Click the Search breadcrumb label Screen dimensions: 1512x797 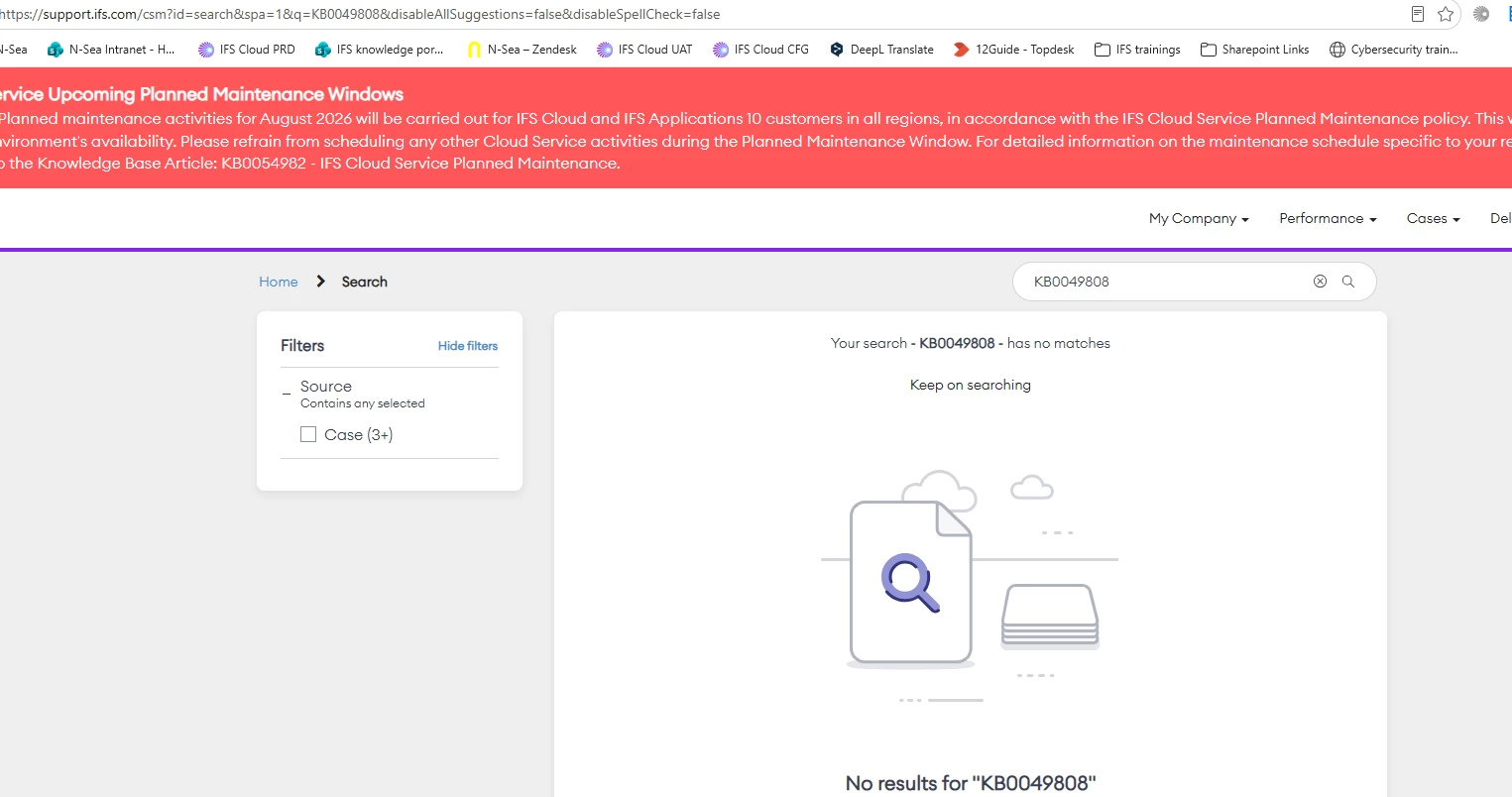365,282
